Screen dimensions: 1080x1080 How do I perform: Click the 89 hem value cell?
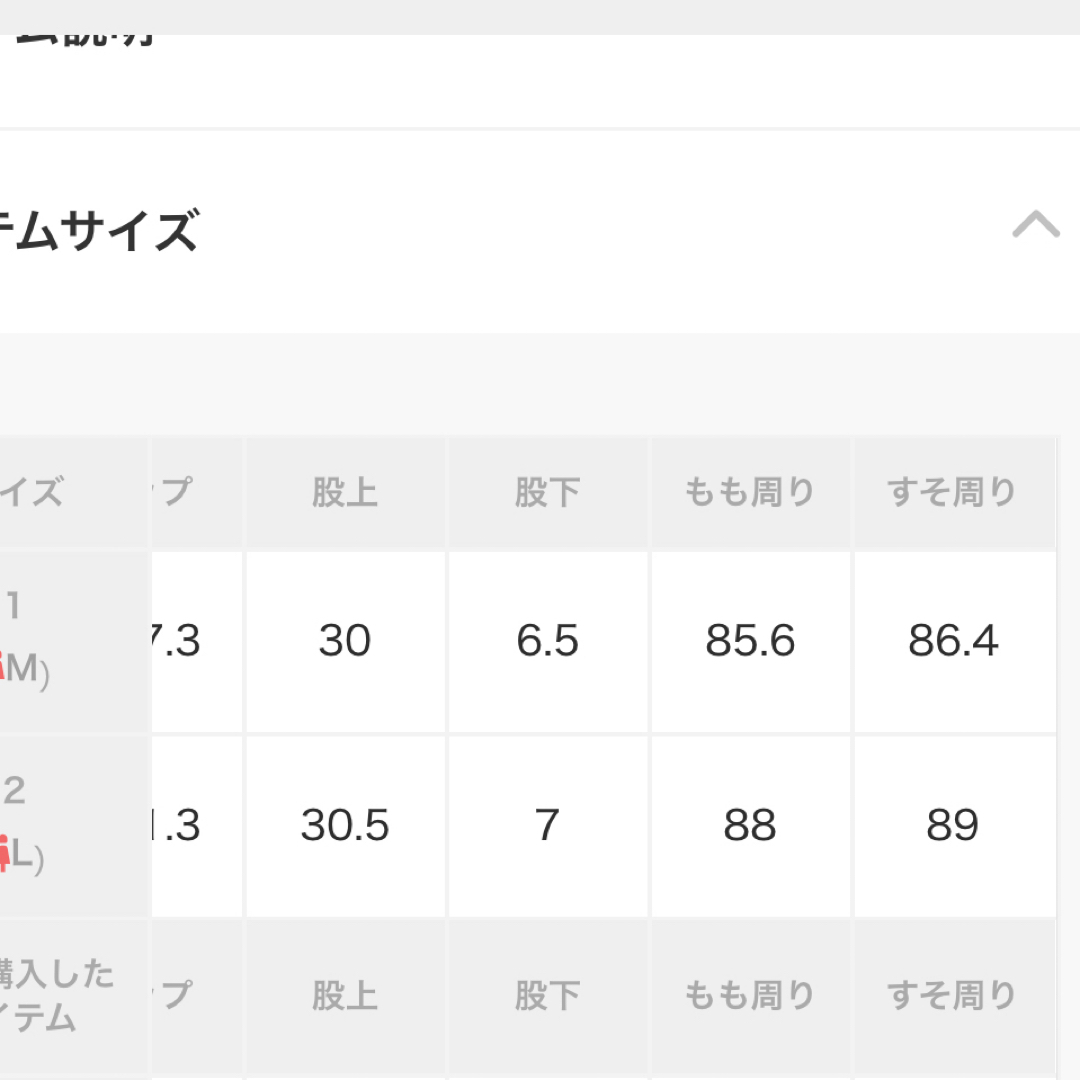pos(955,827)
